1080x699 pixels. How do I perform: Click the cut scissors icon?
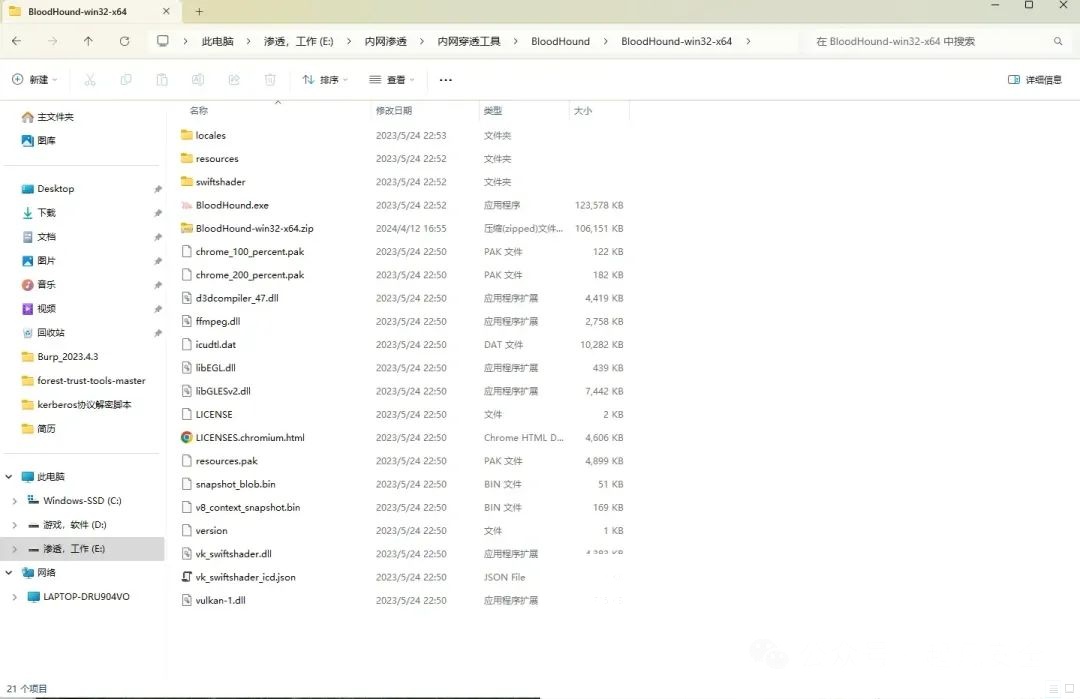[x=90, y=80]
